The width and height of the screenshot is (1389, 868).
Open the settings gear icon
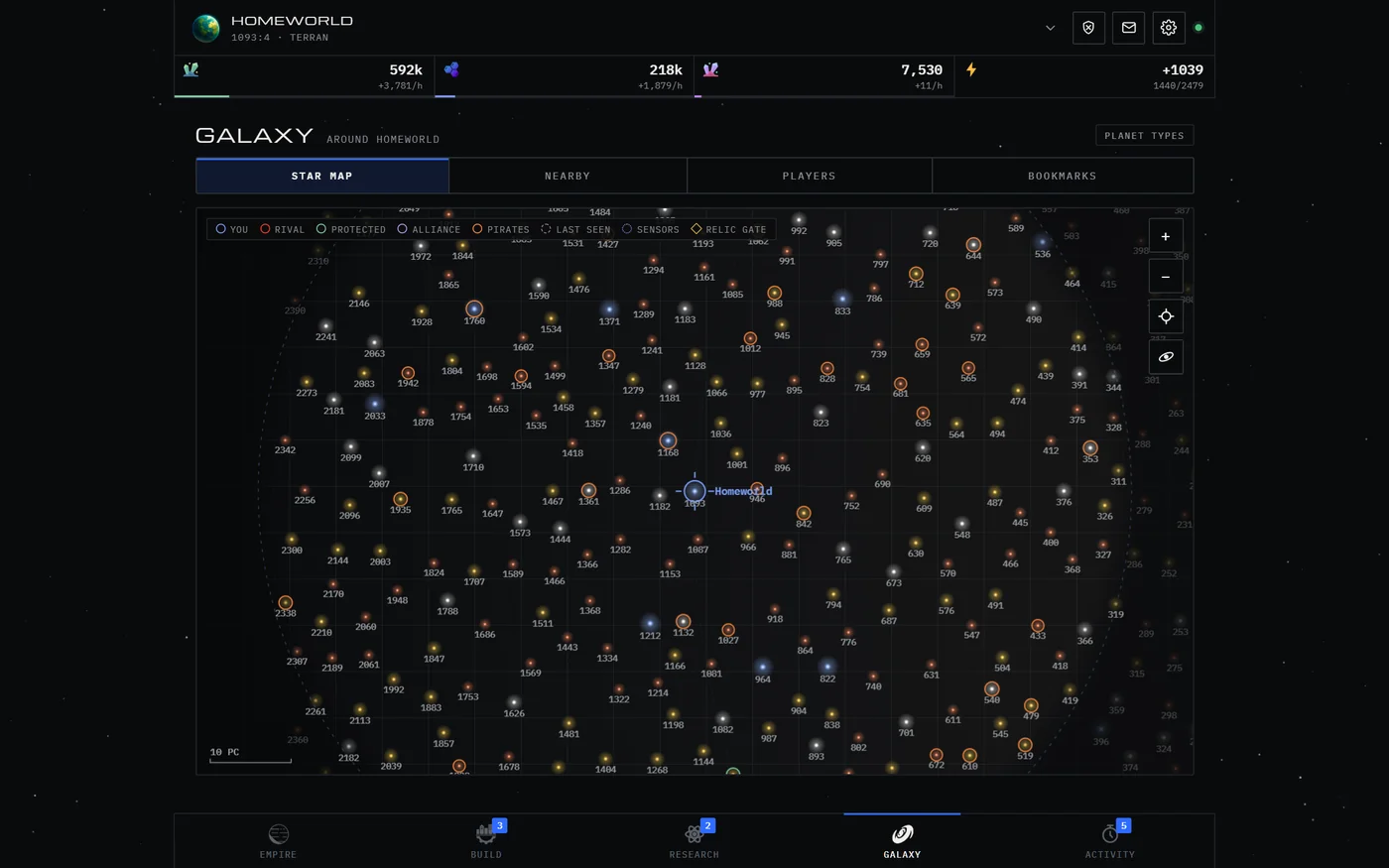click(x=1169, y=28)
